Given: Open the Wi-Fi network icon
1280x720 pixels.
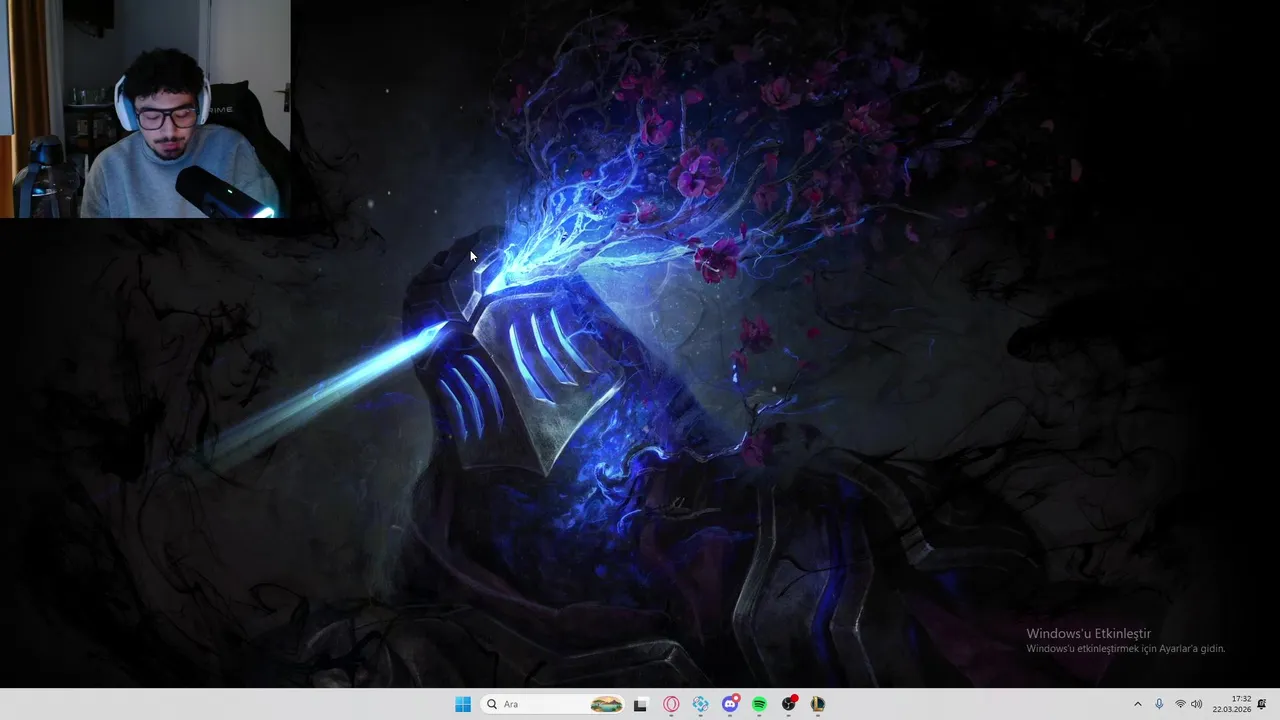Looking at the screenshot, I should [x=1180, y=704].
